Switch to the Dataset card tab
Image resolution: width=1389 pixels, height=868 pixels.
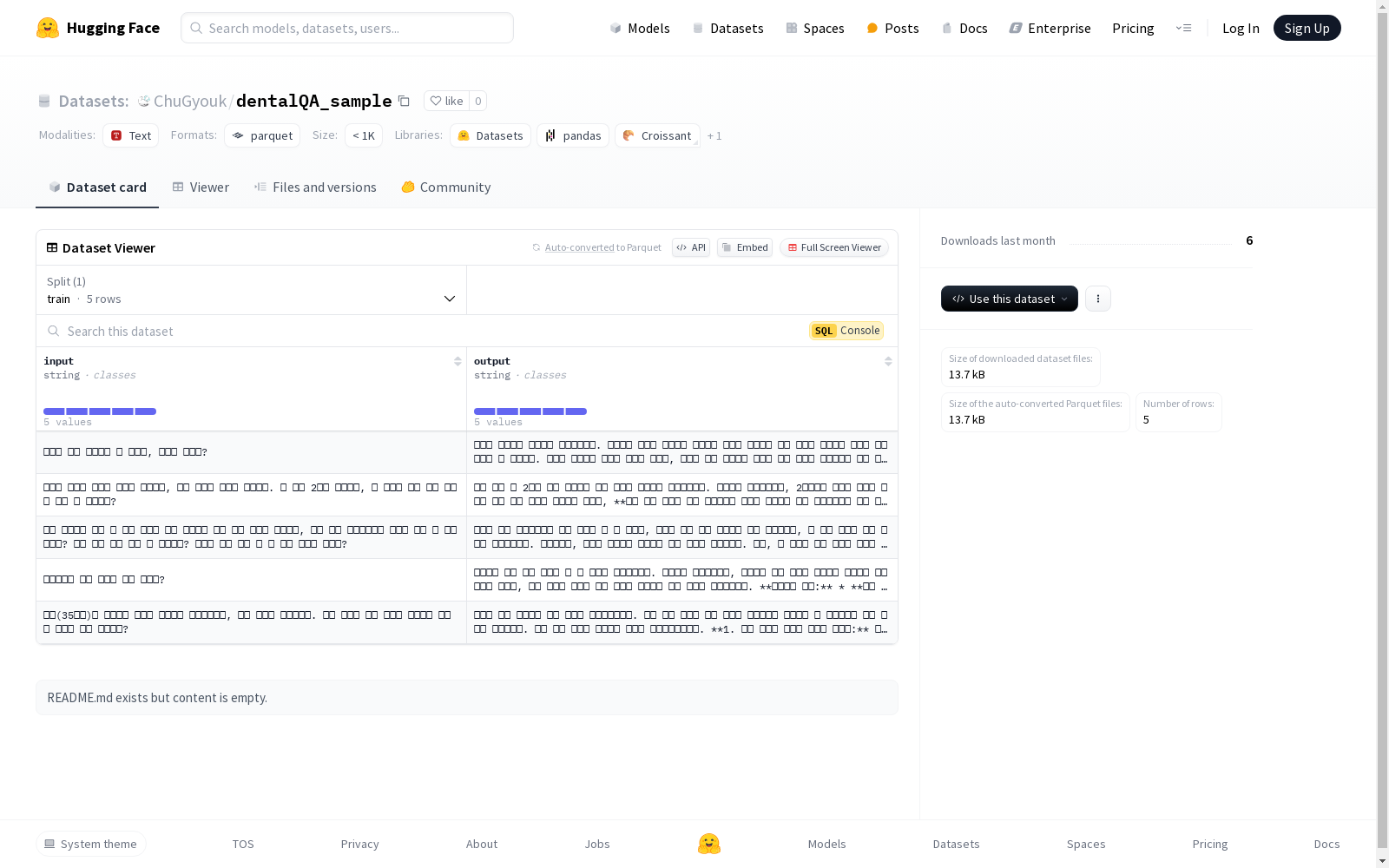tap(97, 187)
